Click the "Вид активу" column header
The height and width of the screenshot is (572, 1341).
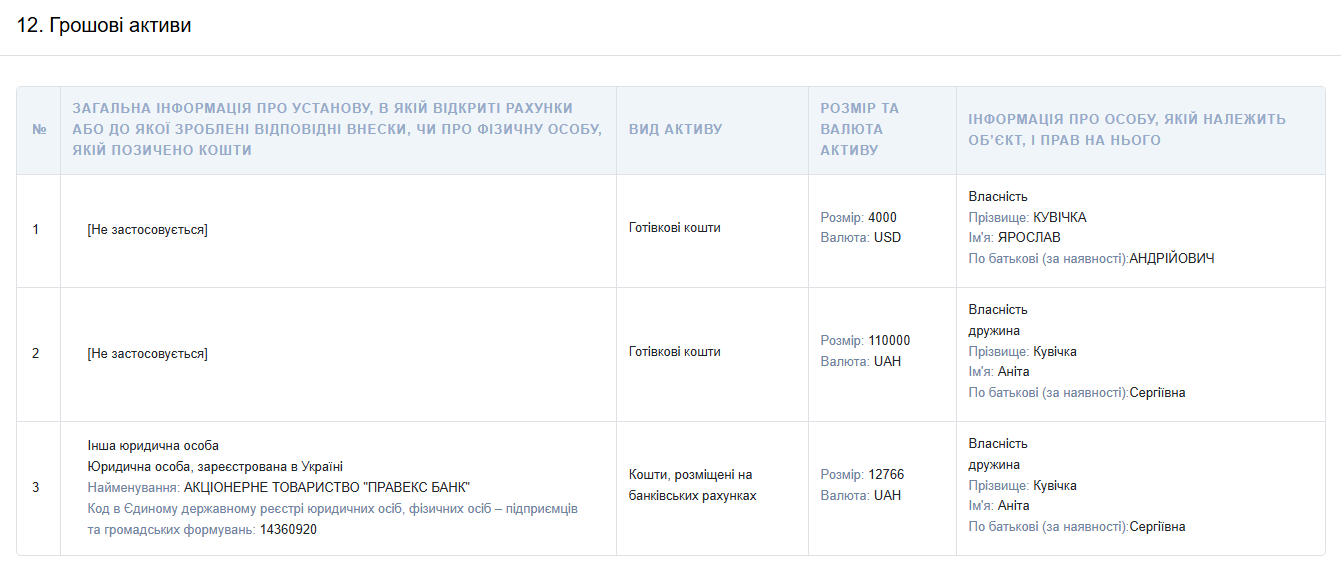675,130
